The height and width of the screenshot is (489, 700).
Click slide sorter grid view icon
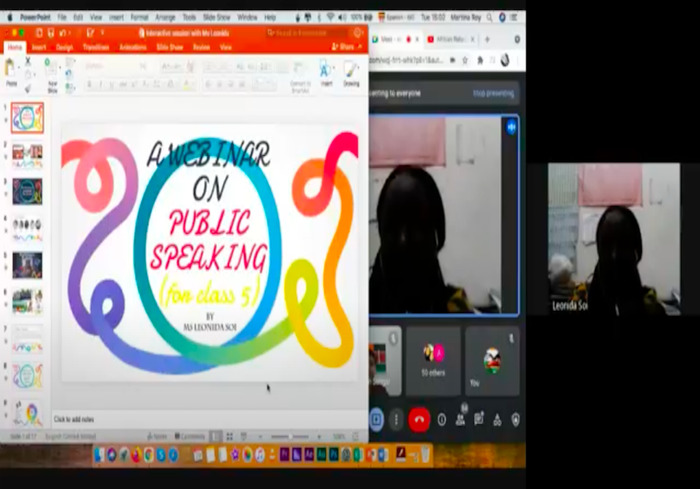[229, 436]
